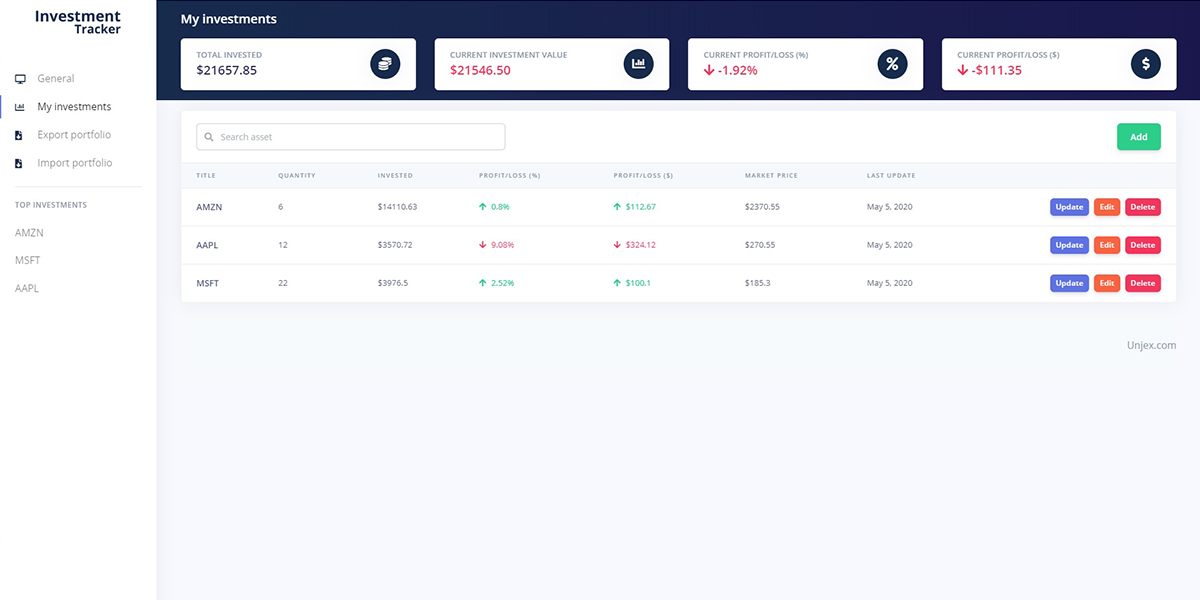This screenshot has height=600, width=1200.
Task: Click the chart icon beside My investments
Action: 20,107
